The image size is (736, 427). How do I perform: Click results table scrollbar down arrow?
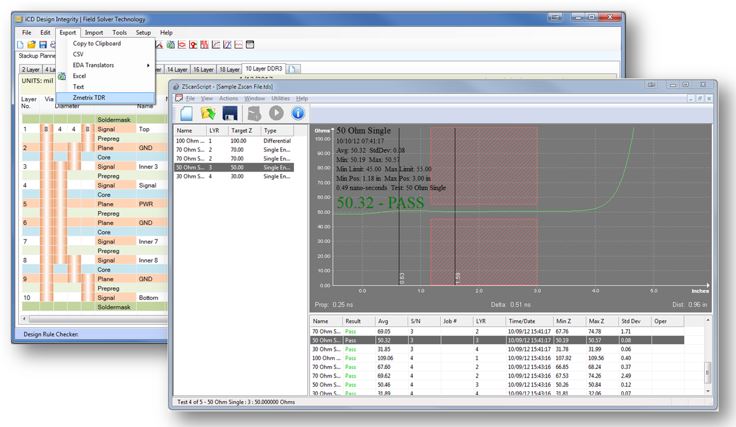708,390
